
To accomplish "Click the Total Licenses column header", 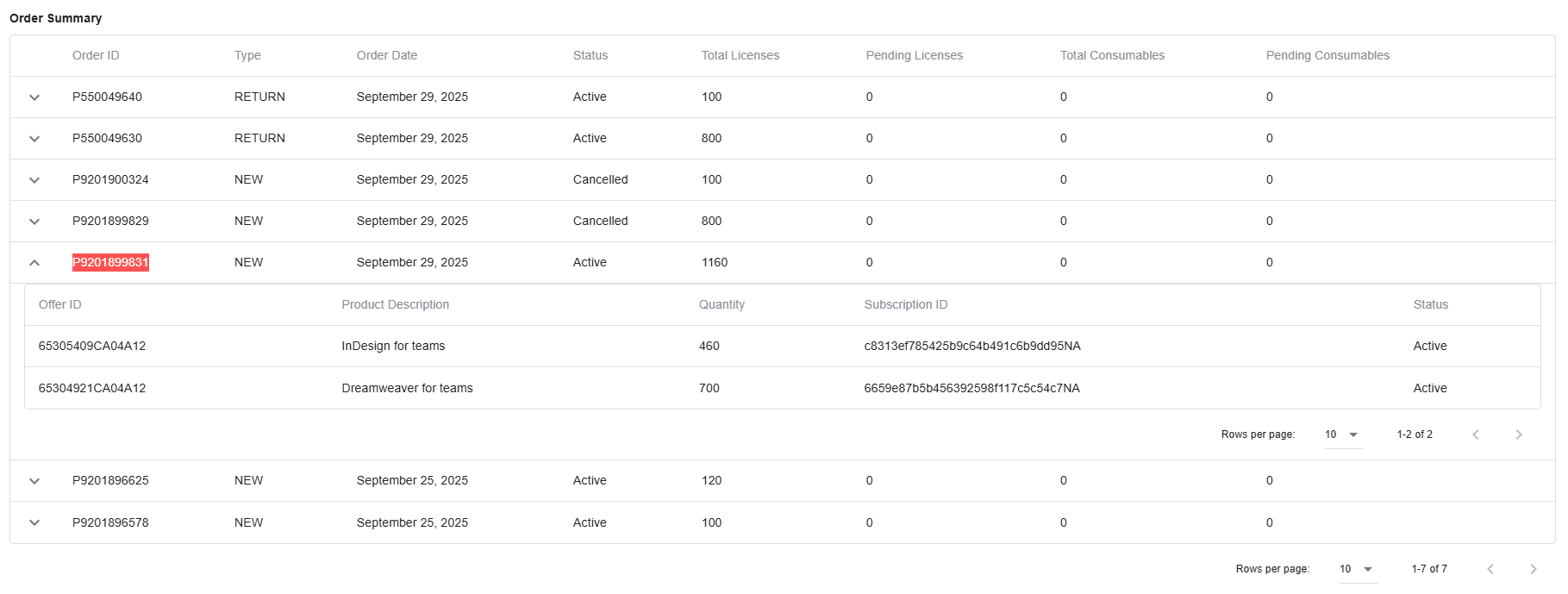I will 740,55.
